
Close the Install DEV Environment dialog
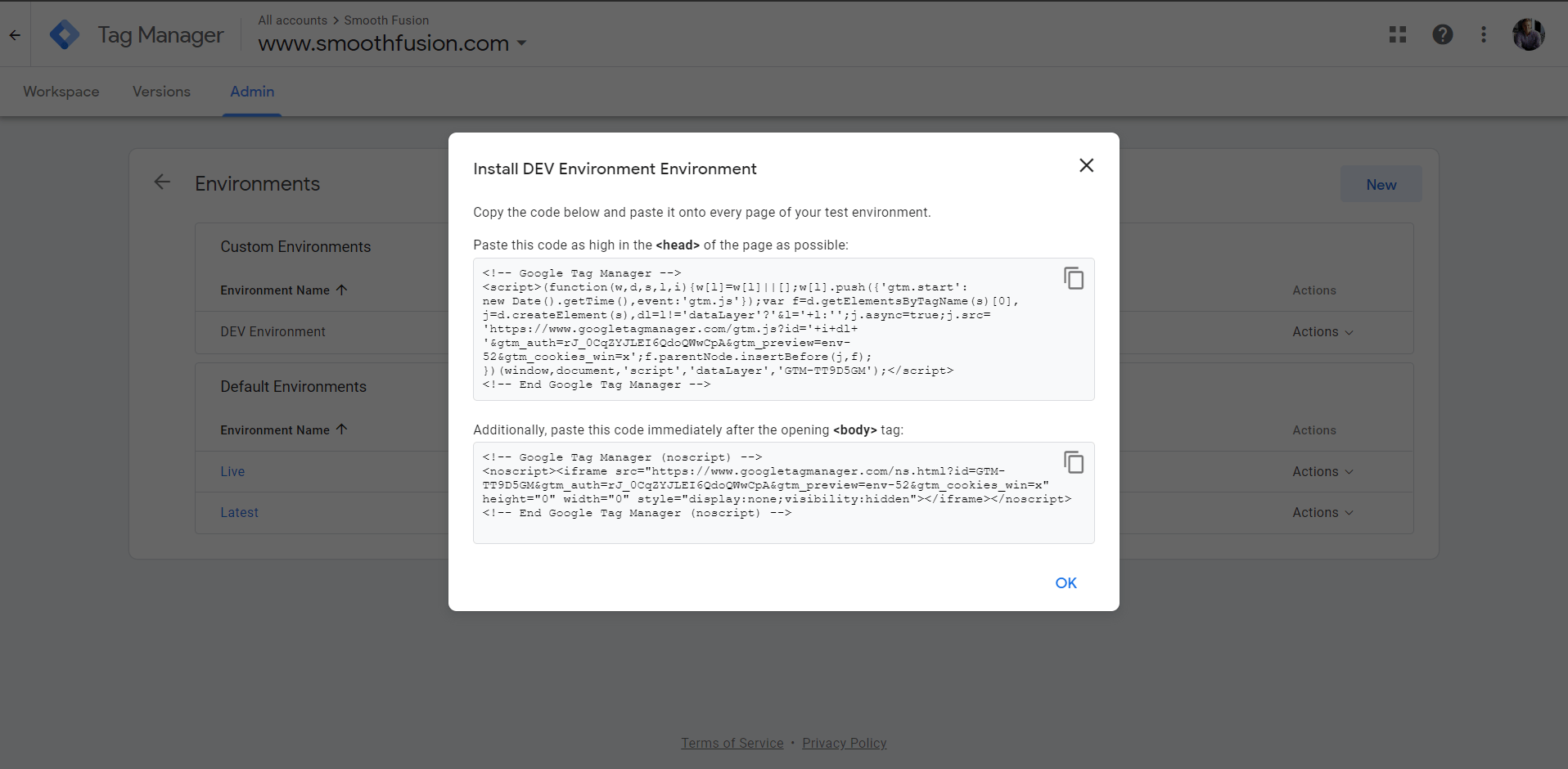coord(1086,165)
